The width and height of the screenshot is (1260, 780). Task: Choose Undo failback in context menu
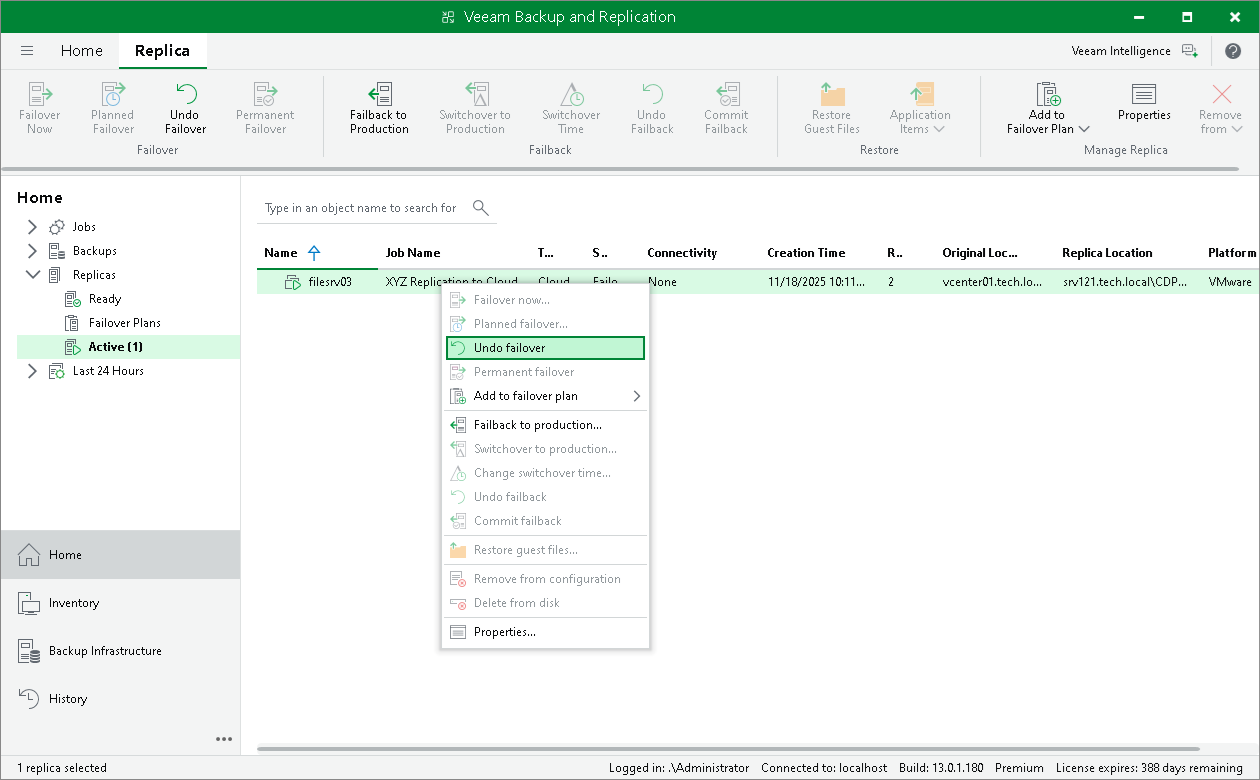(545, 497)
